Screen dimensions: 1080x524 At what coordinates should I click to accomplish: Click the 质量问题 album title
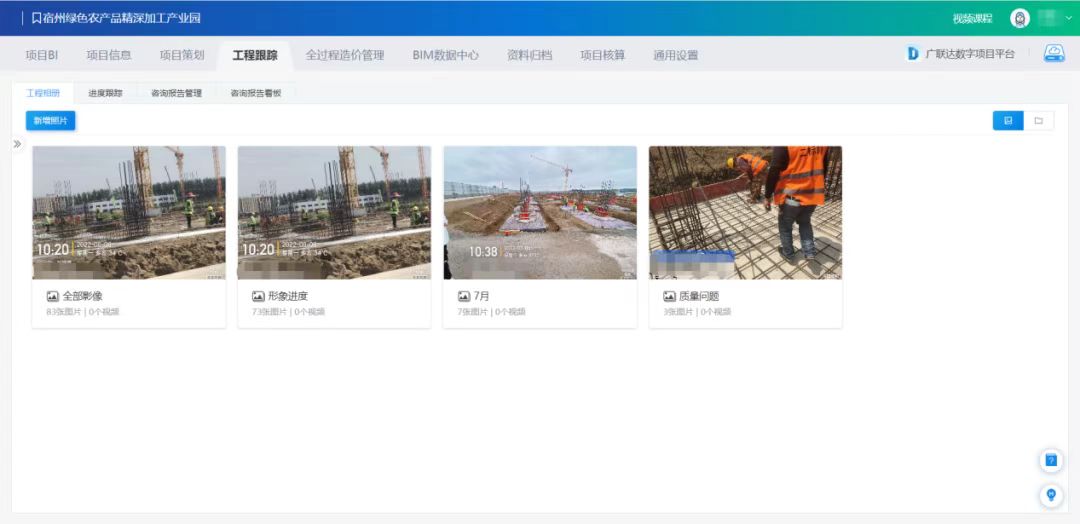coord(699,296)
